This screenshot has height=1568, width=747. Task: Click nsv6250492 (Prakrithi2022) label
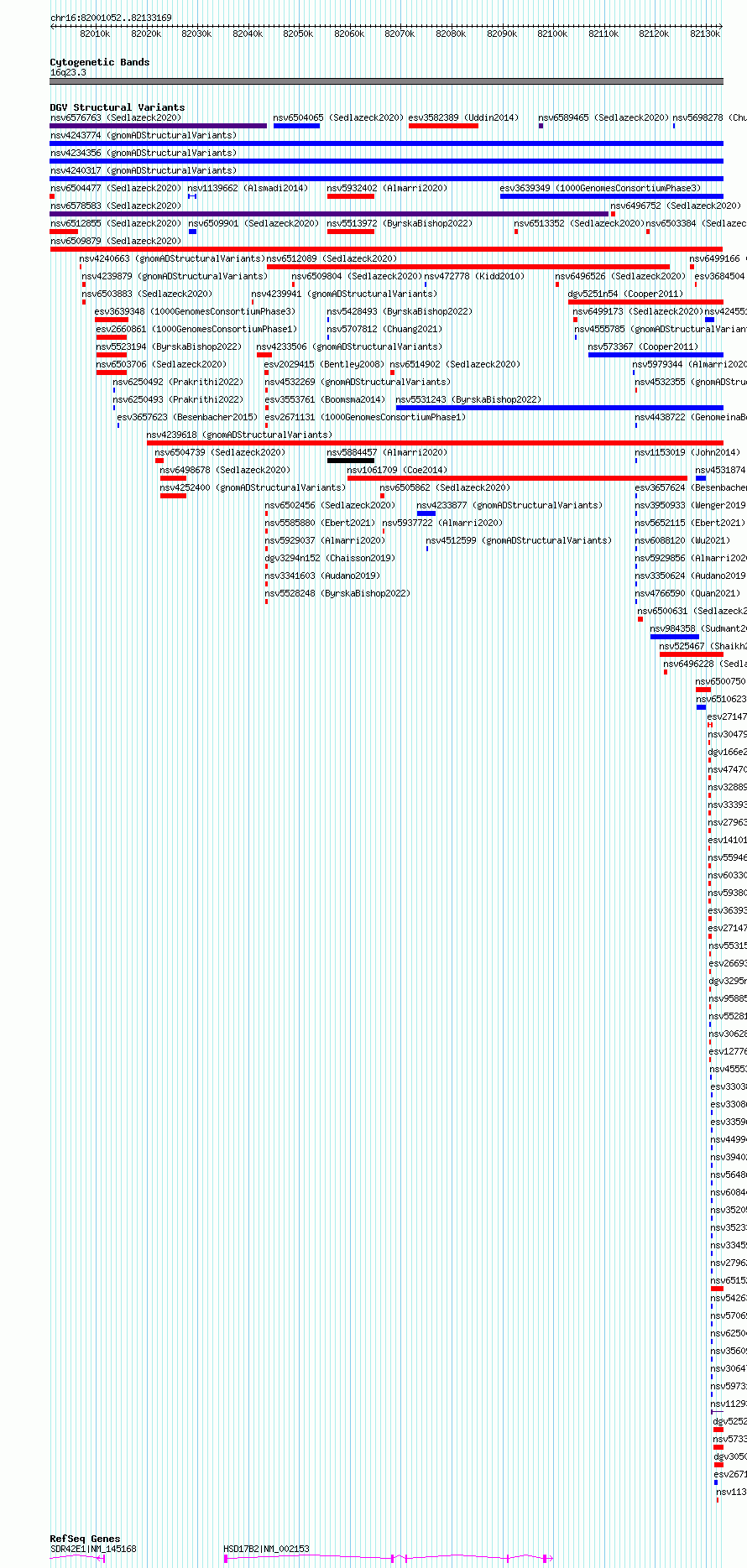point(178,382)
